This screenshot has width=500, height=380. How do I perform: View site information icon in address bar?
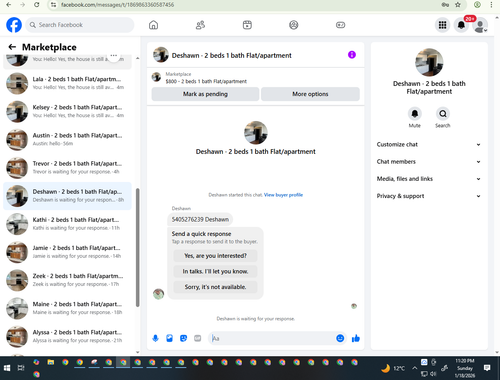point(53,5)
